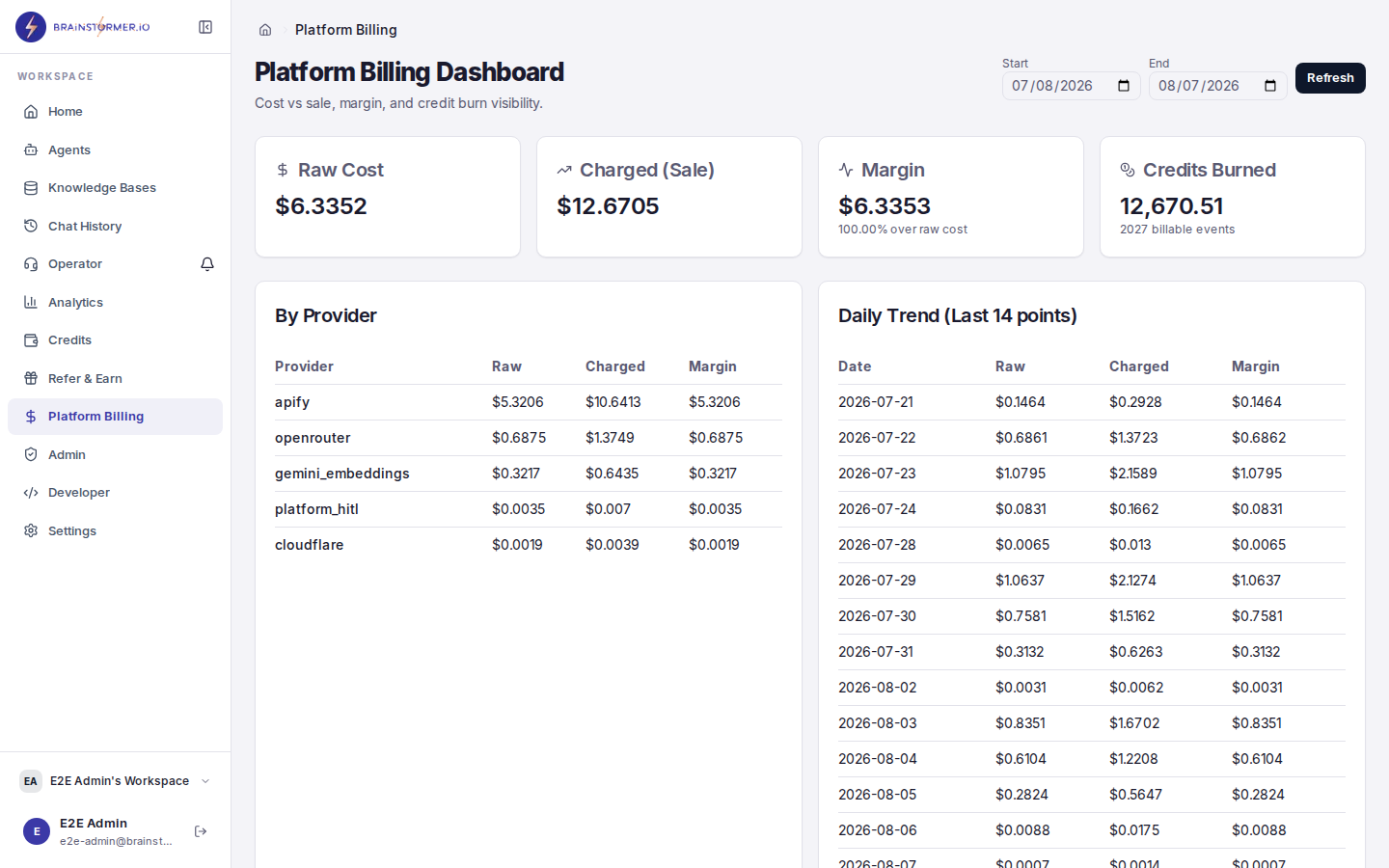The image size is (1389, 868).
Task: Click the Agents robot icon
Action: pos(31,149)
